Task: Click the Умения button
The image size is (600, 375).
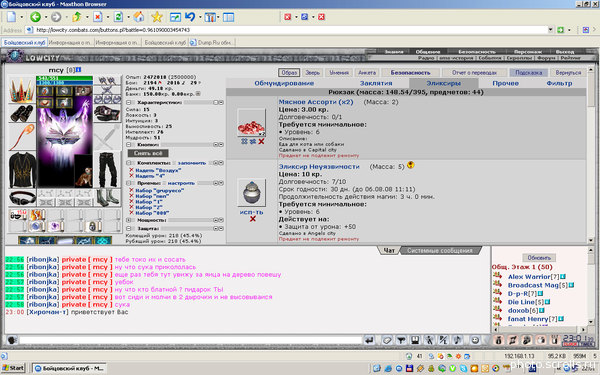Action: click(x=339, y=72)
